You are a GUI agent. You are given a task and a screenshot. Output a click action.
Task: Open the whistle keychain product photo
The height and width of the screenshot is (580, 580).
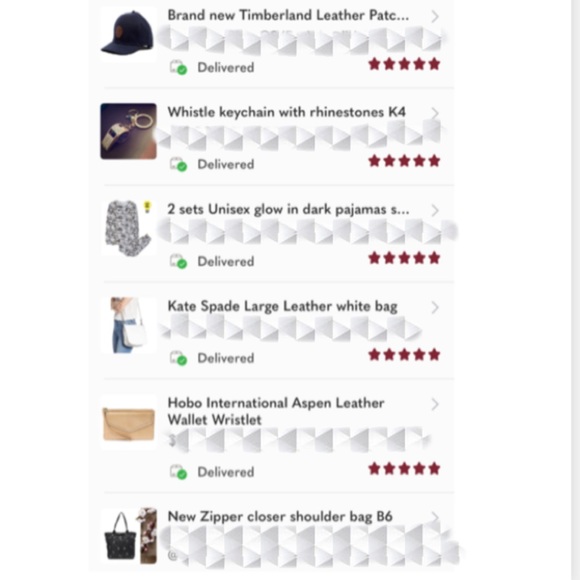click(x=128, y=131)
